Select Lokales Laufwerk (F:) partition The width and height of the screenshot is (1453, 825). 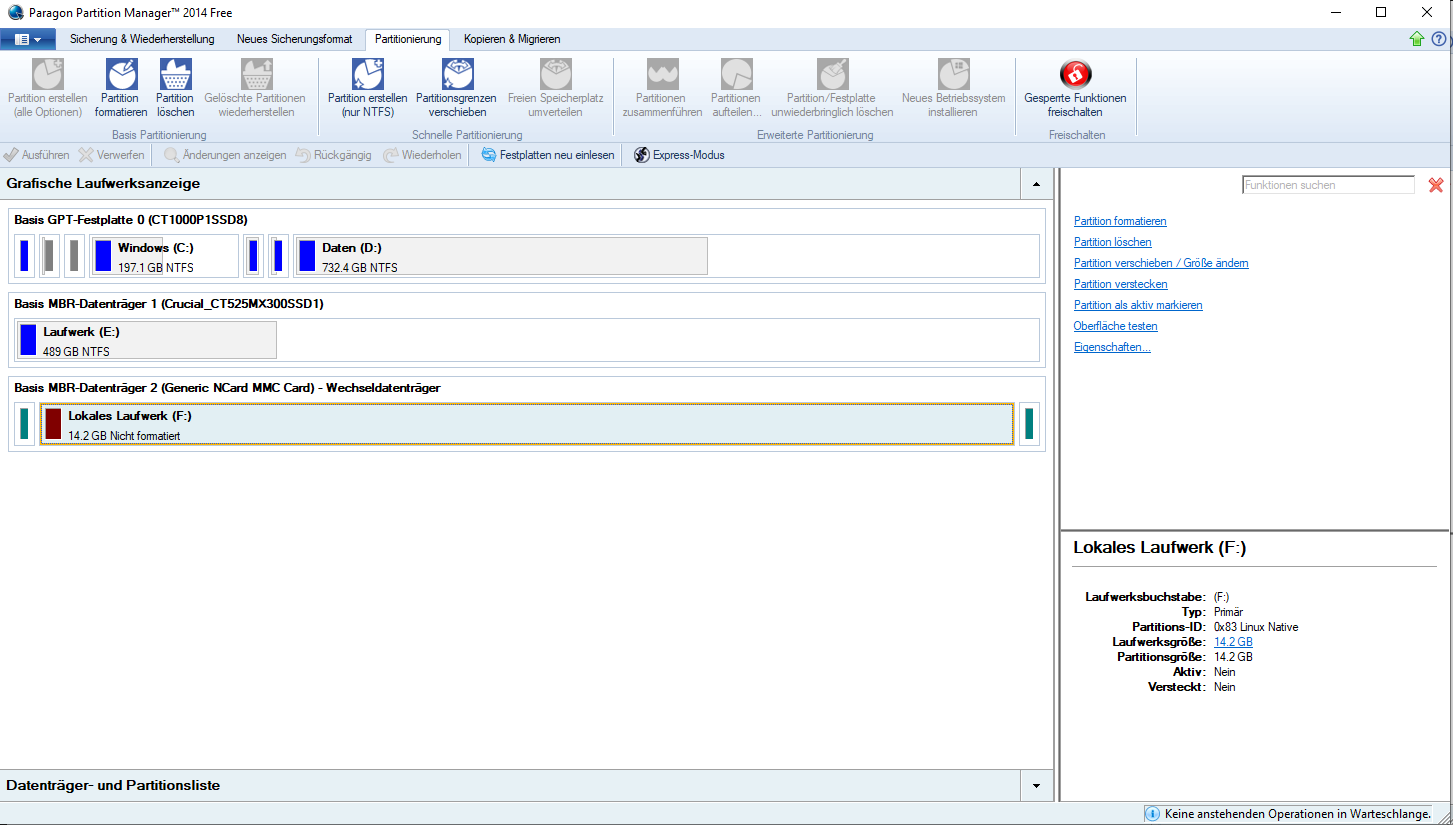click(x=527, y=424)
